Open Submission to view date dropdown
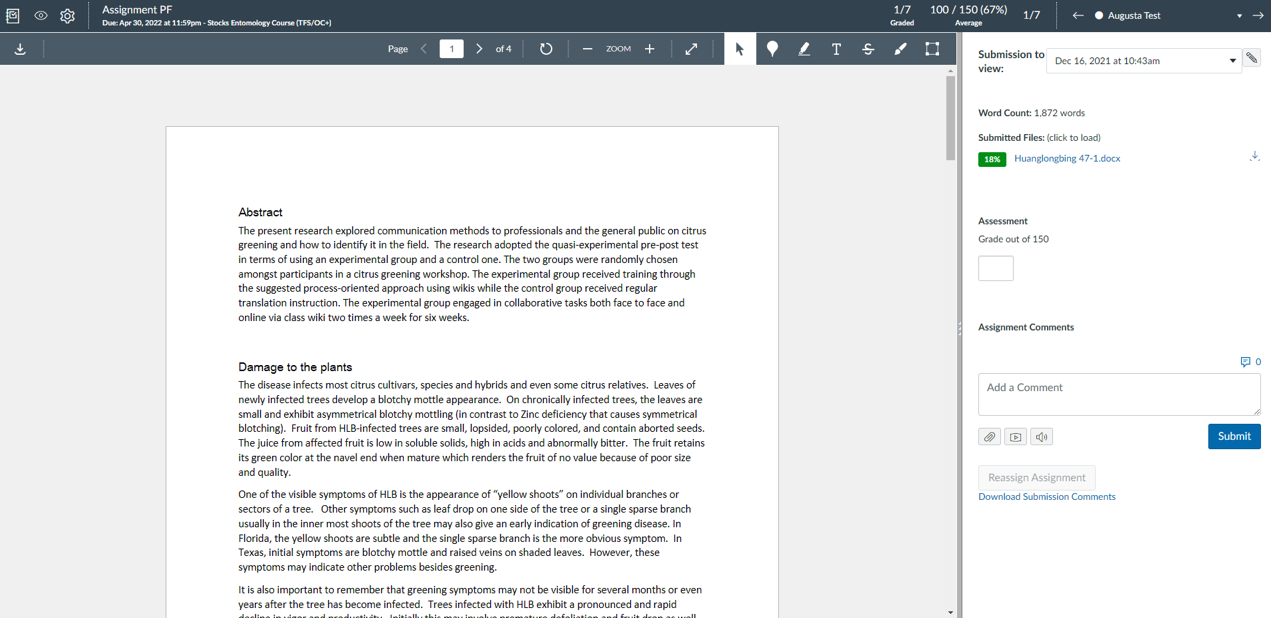 tap(1144, 61)
